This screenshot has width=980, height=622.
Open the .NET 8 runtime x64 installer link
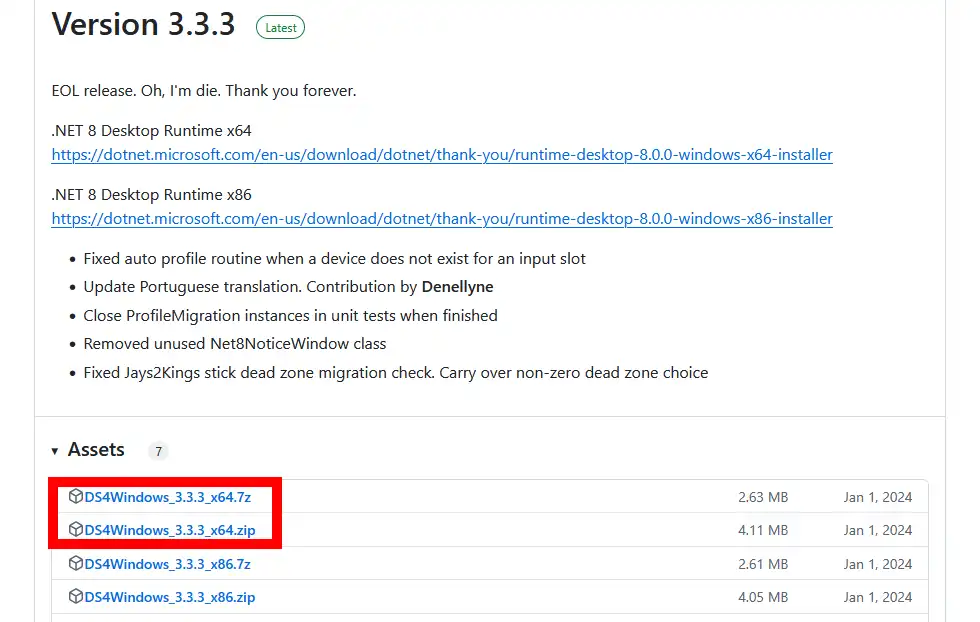point(442,155)
